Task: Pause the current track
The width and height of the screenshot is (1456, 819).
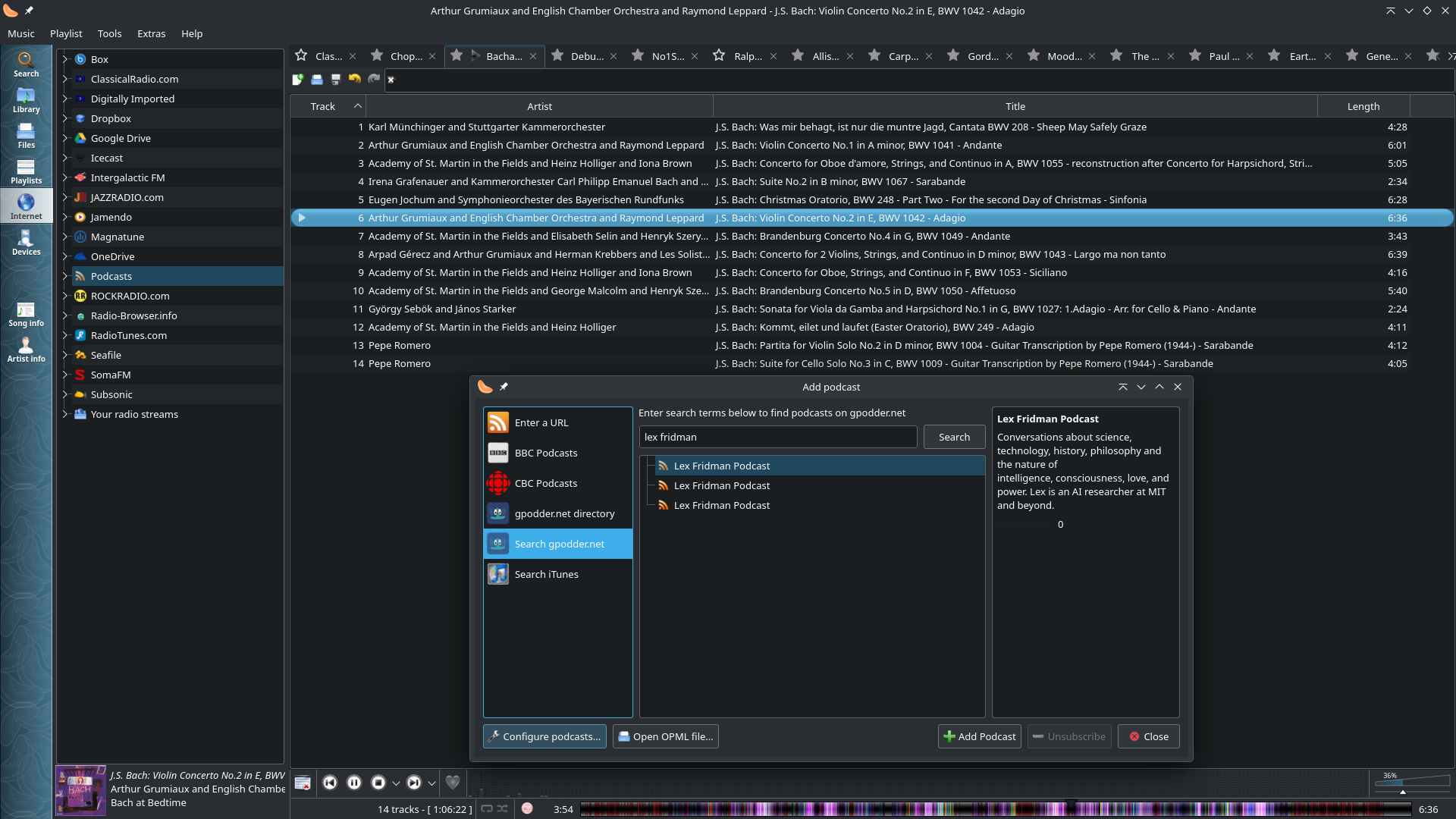Action: [354, 783]
